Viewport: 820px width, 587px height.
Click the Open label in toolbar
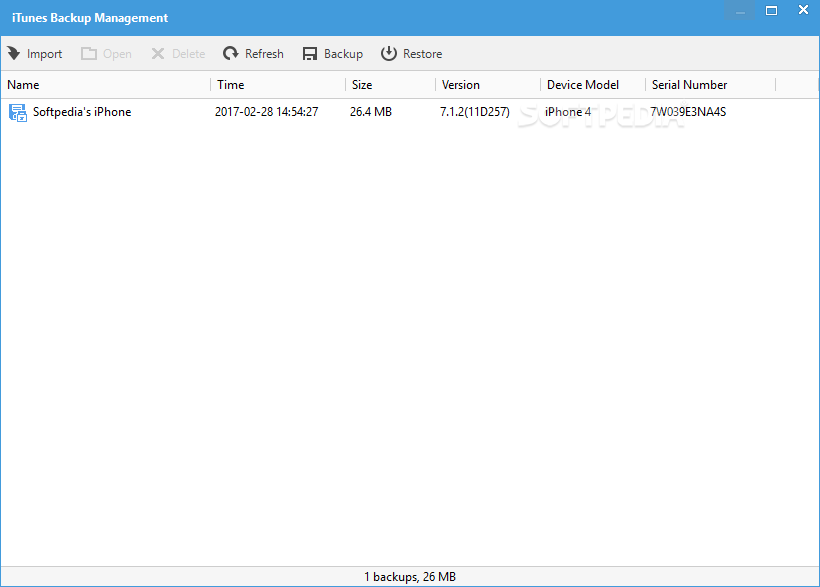point(117,54)
